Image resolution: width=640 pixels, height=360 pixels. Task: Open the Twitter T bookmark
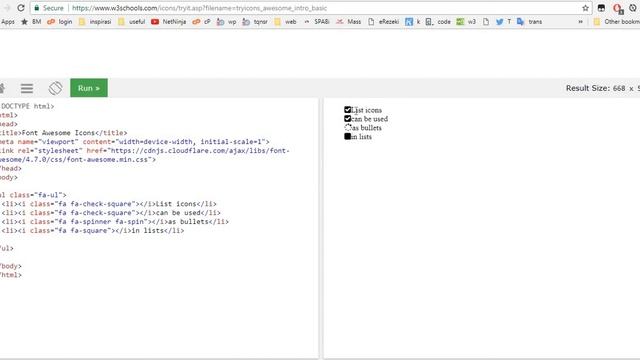click(x=503, y=22)
